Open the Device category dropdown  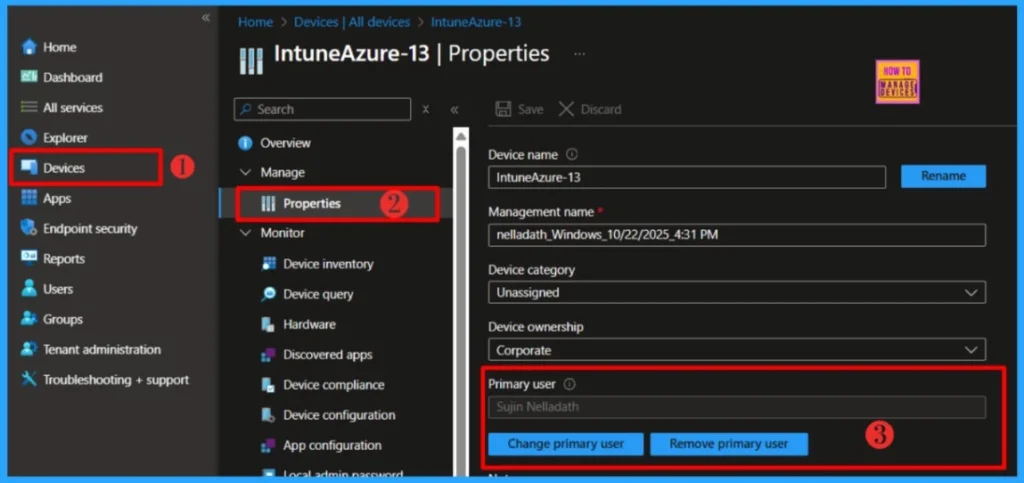pyautogui.click(x=737, y=292)
